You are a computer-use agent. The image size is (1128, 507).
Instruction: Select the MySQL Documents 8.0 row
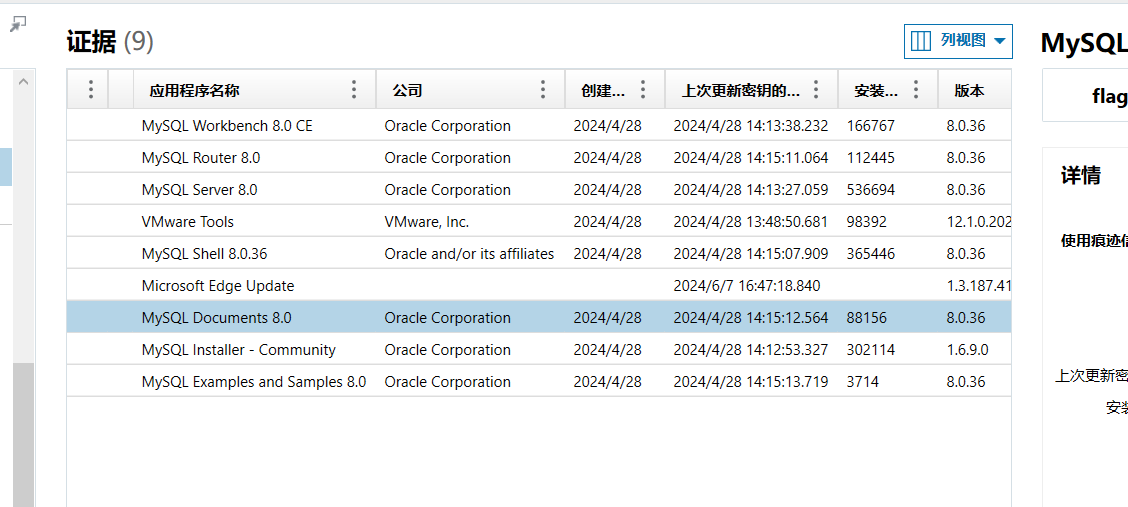click(x=539, y=318)
